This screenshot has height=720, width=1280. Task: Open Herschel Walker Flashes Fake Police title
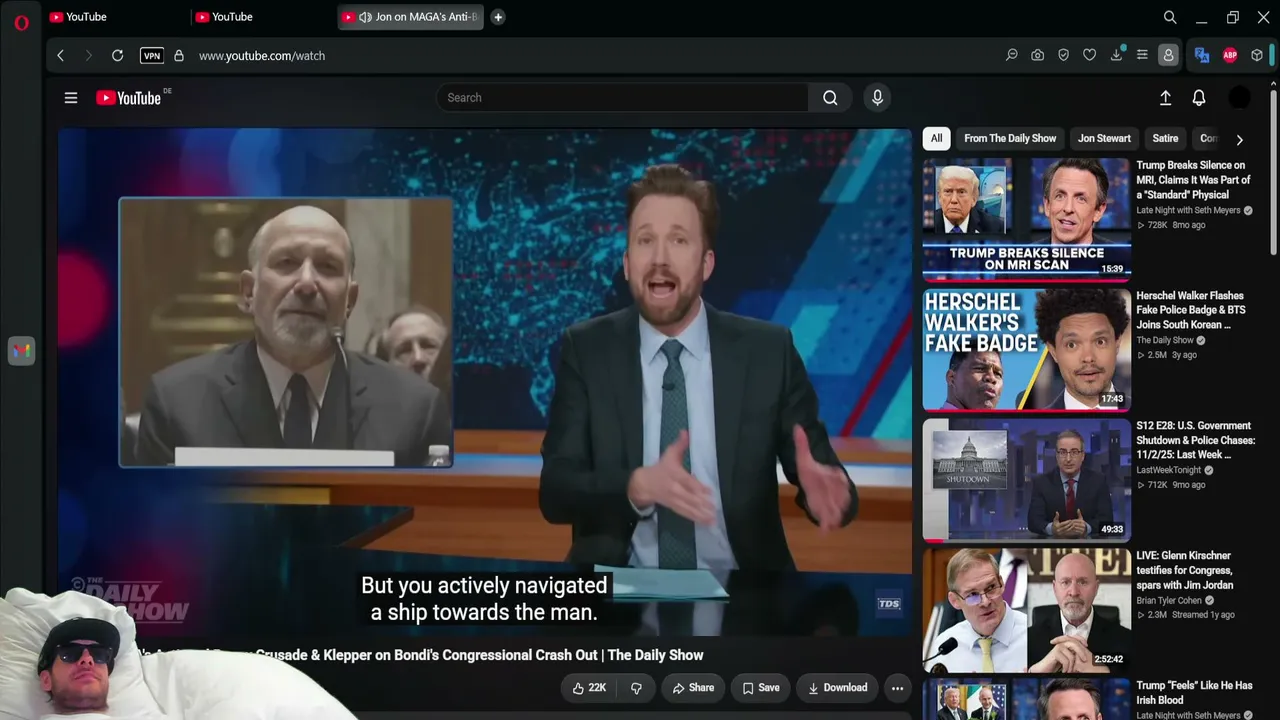1191,310
